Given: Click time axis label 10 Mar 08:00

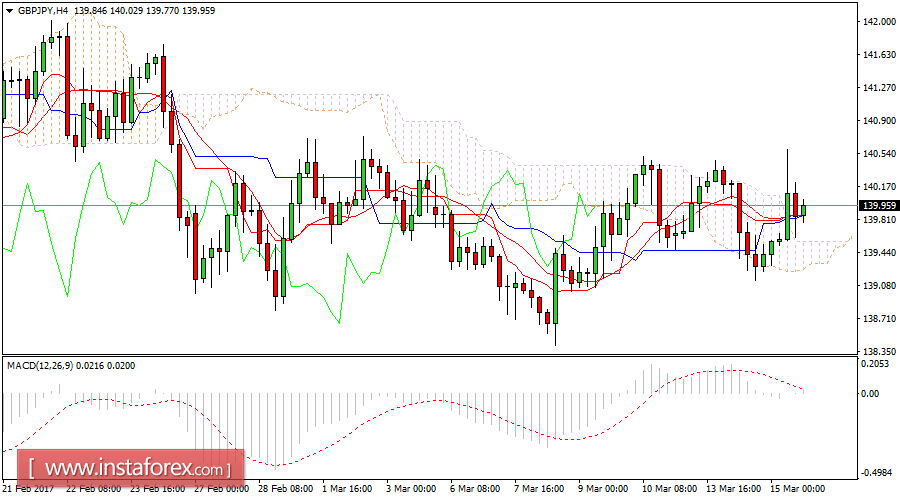Looking at the screenshot, I should coord(670,489).
